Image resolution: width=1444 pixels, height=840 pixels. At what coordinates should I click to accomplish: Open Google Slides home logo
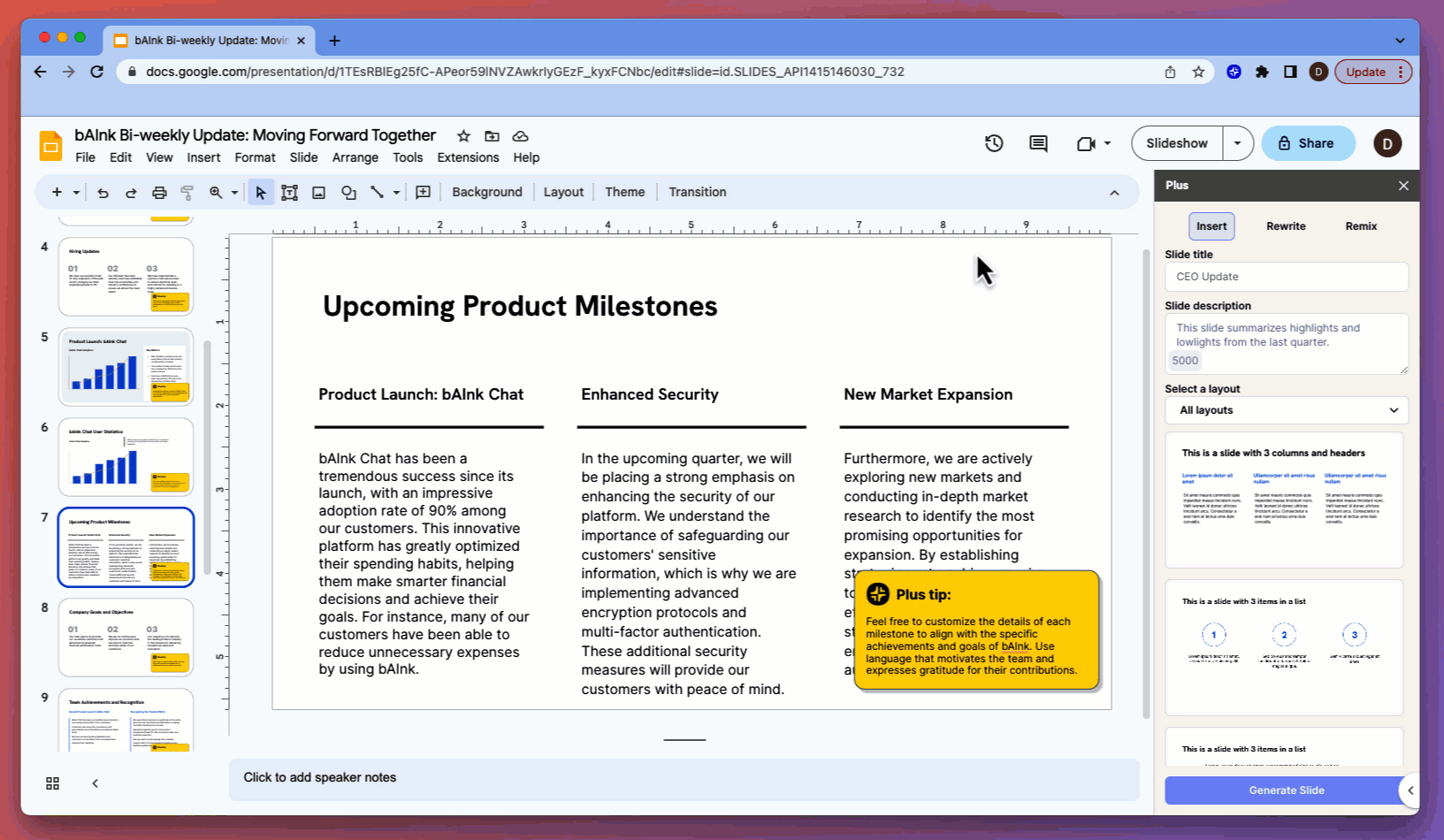coord(50,146)
